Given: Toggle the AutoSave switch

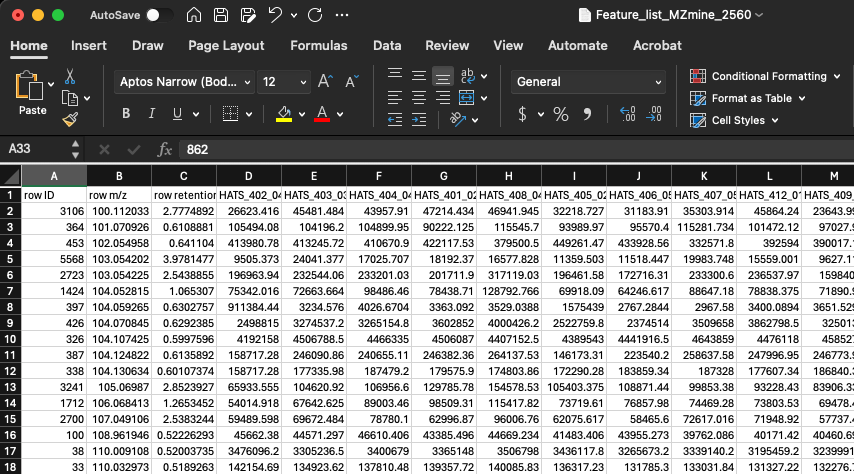Looking at the screenshot, I should 158,15.
